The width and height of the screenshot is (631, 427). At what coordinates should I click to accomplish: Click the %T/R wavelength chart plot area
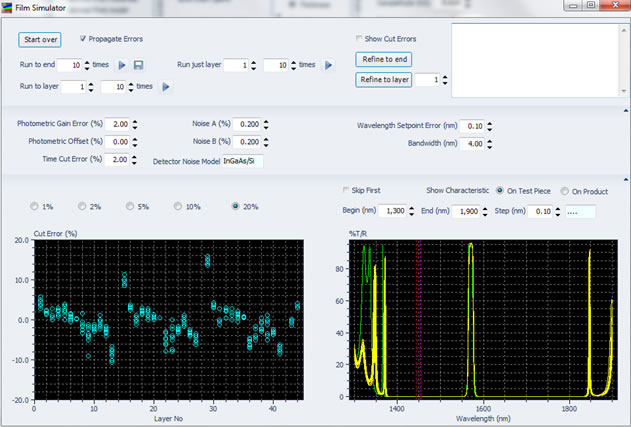coord(483,319)
